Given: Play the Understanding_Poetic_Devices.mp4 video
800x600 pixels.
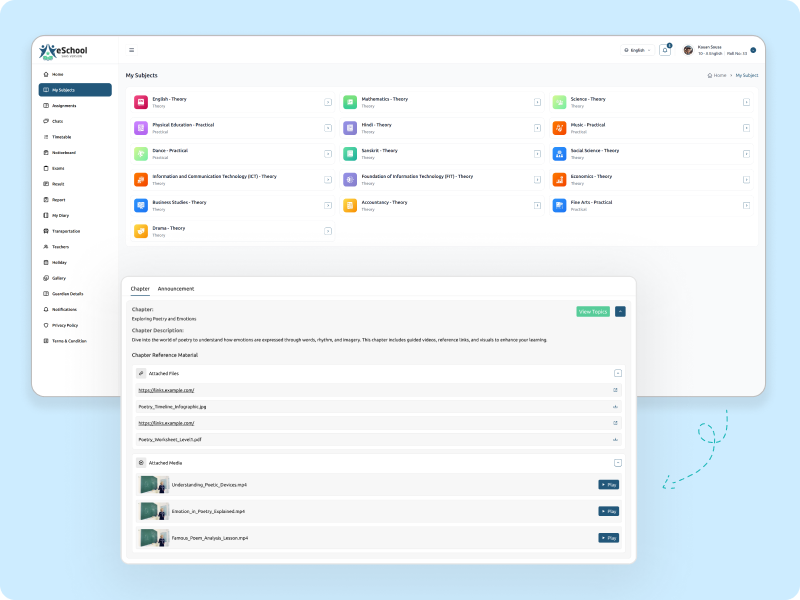Looking at the screenshot, I should coord(608,485).
